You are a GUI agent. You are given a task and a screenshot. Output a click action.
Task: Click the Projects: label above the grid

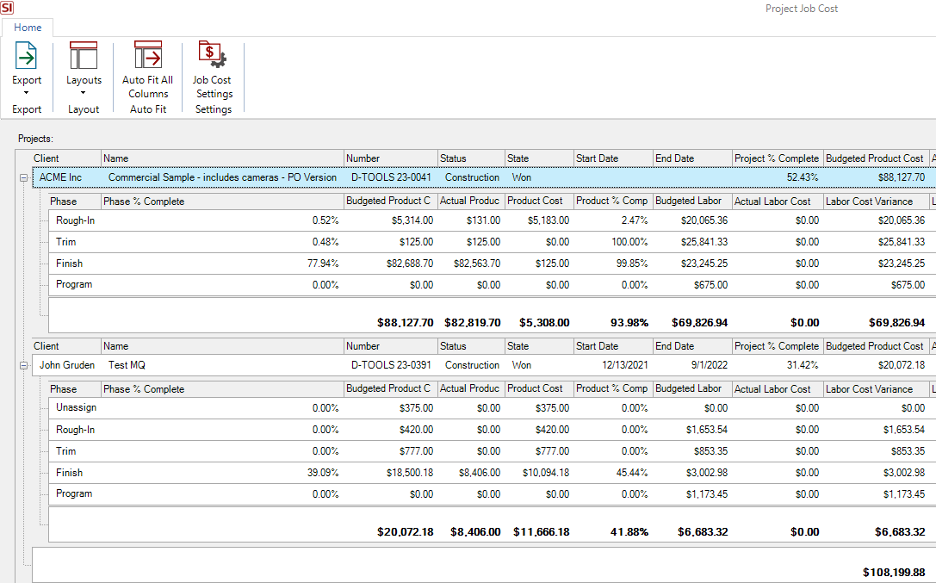(36, 139)
